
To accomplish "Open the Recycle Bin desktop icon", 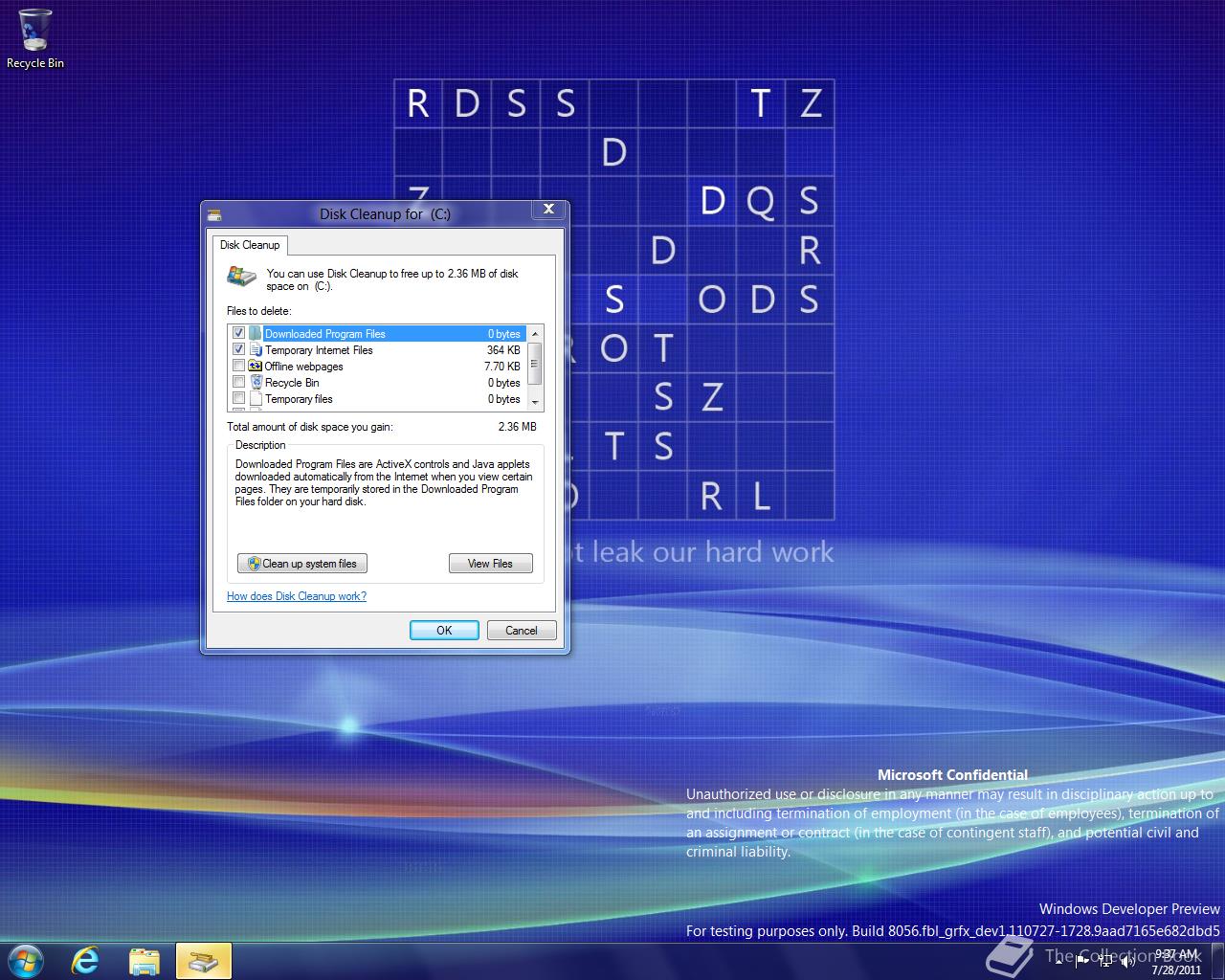I will point(35,39).
